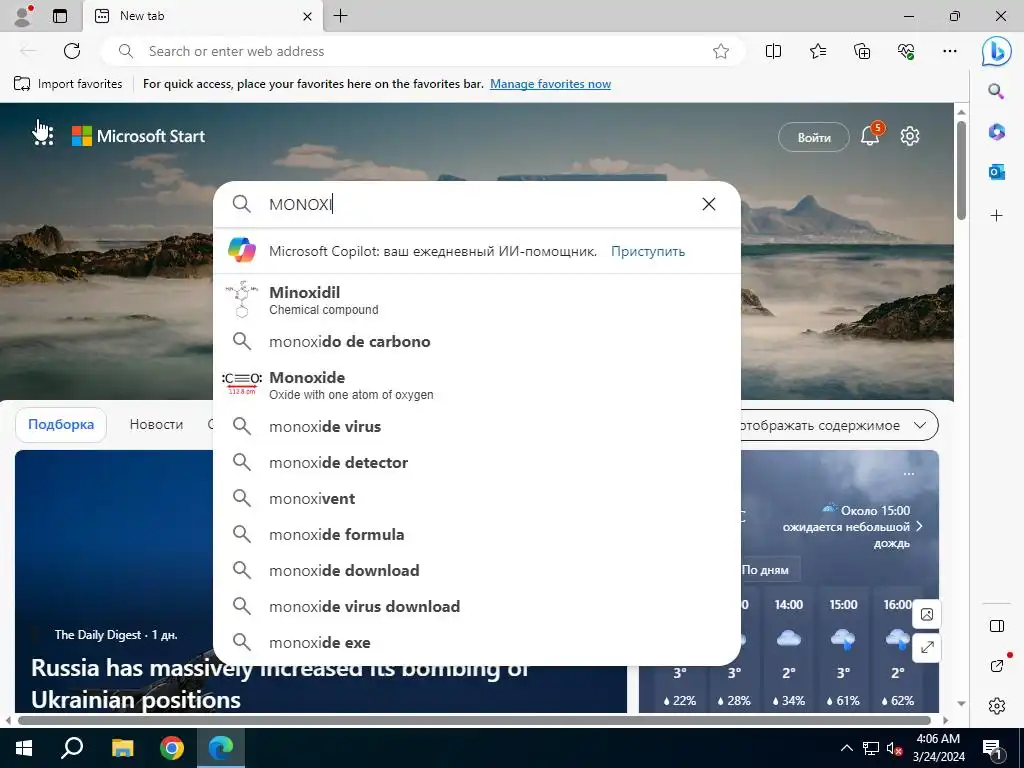Focus the web address bar
The height and width of the screenshot is (768, 1024).
424,51
